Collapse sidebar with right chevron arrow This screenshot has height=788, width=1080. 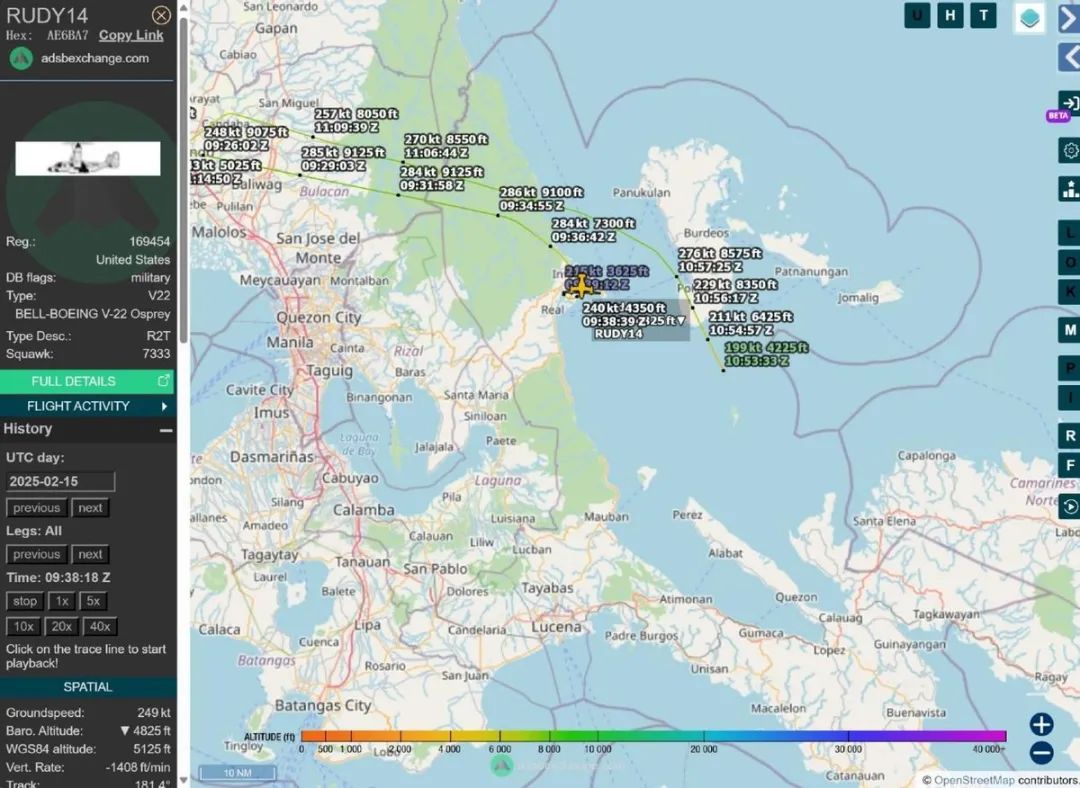(1069, 18)
